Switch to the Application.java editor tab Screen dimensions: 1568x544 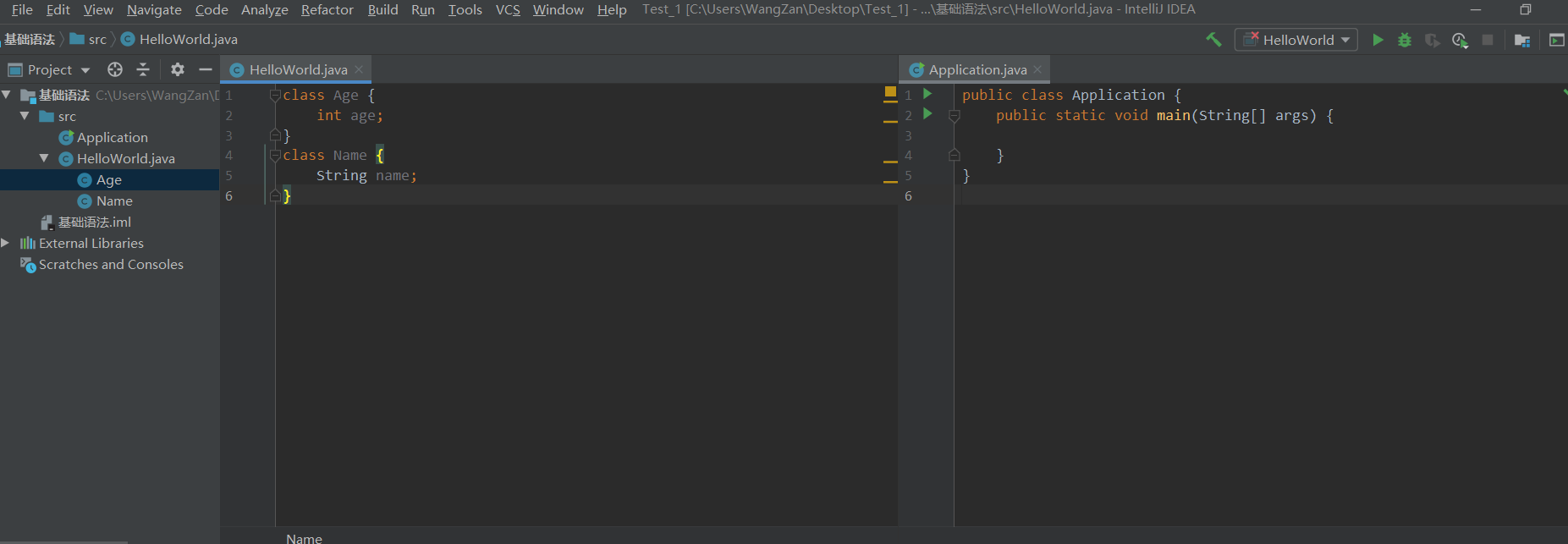pyautogui.click(x=977, y=69)
